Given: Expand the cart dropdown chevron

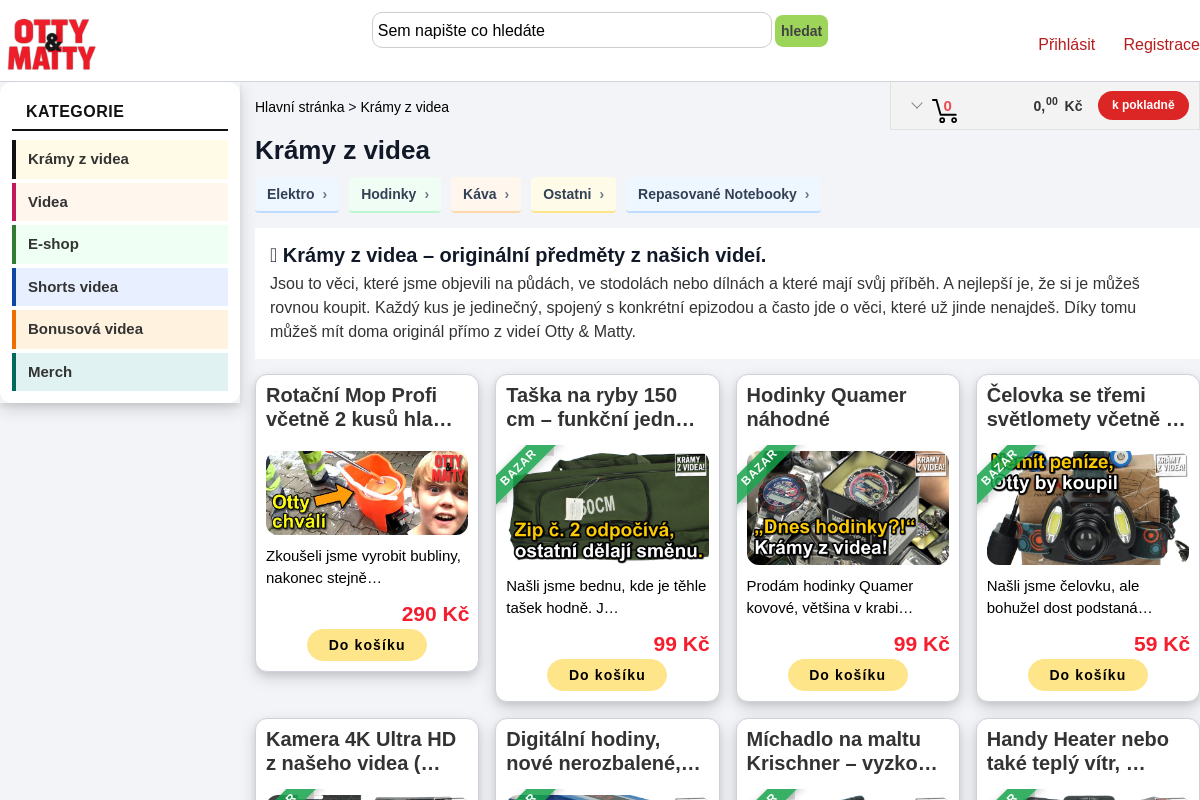Looking at the screenshot, I should click(916, 105).
